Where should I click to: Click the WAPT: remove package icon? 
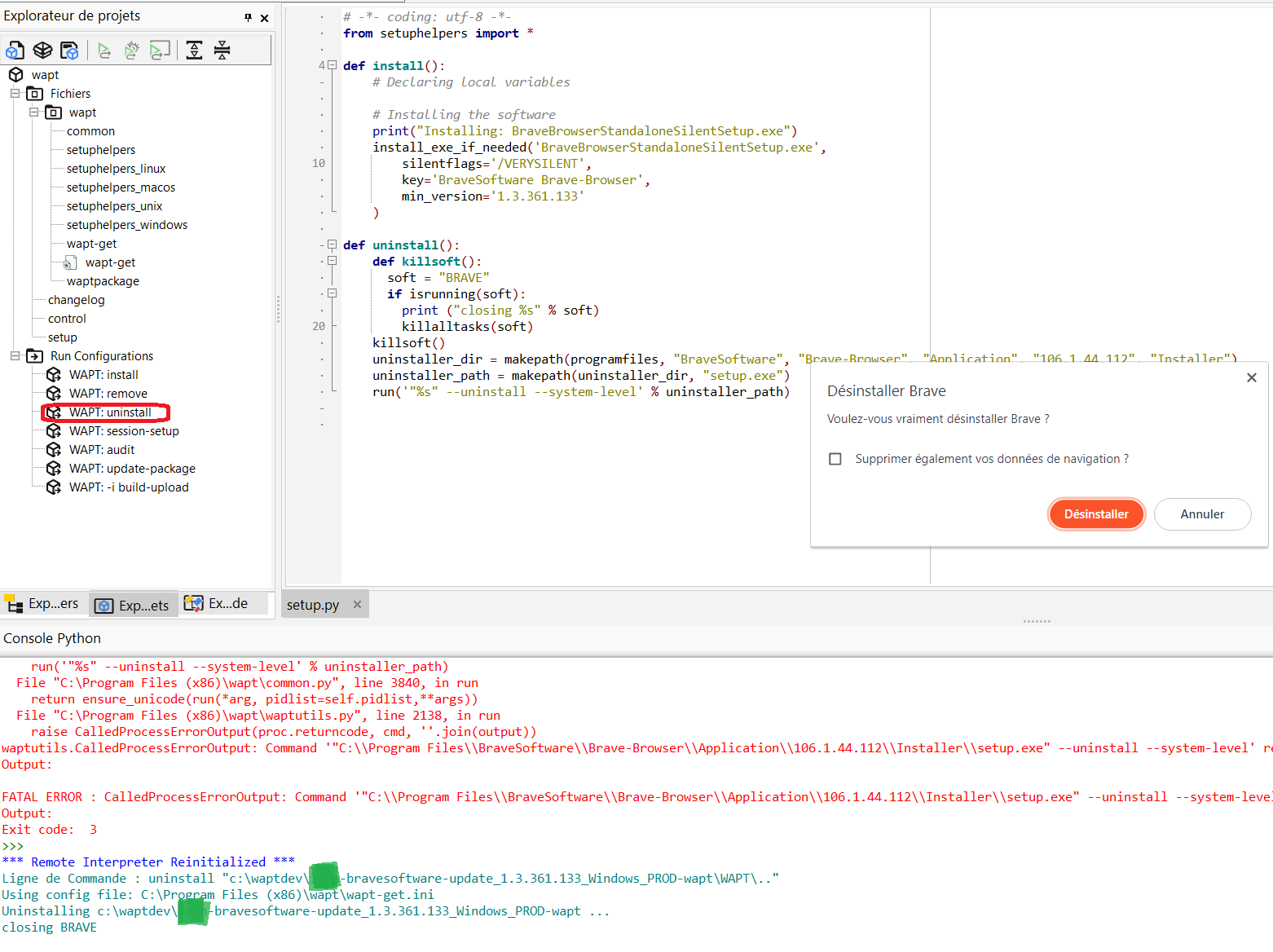click(54, 394)
